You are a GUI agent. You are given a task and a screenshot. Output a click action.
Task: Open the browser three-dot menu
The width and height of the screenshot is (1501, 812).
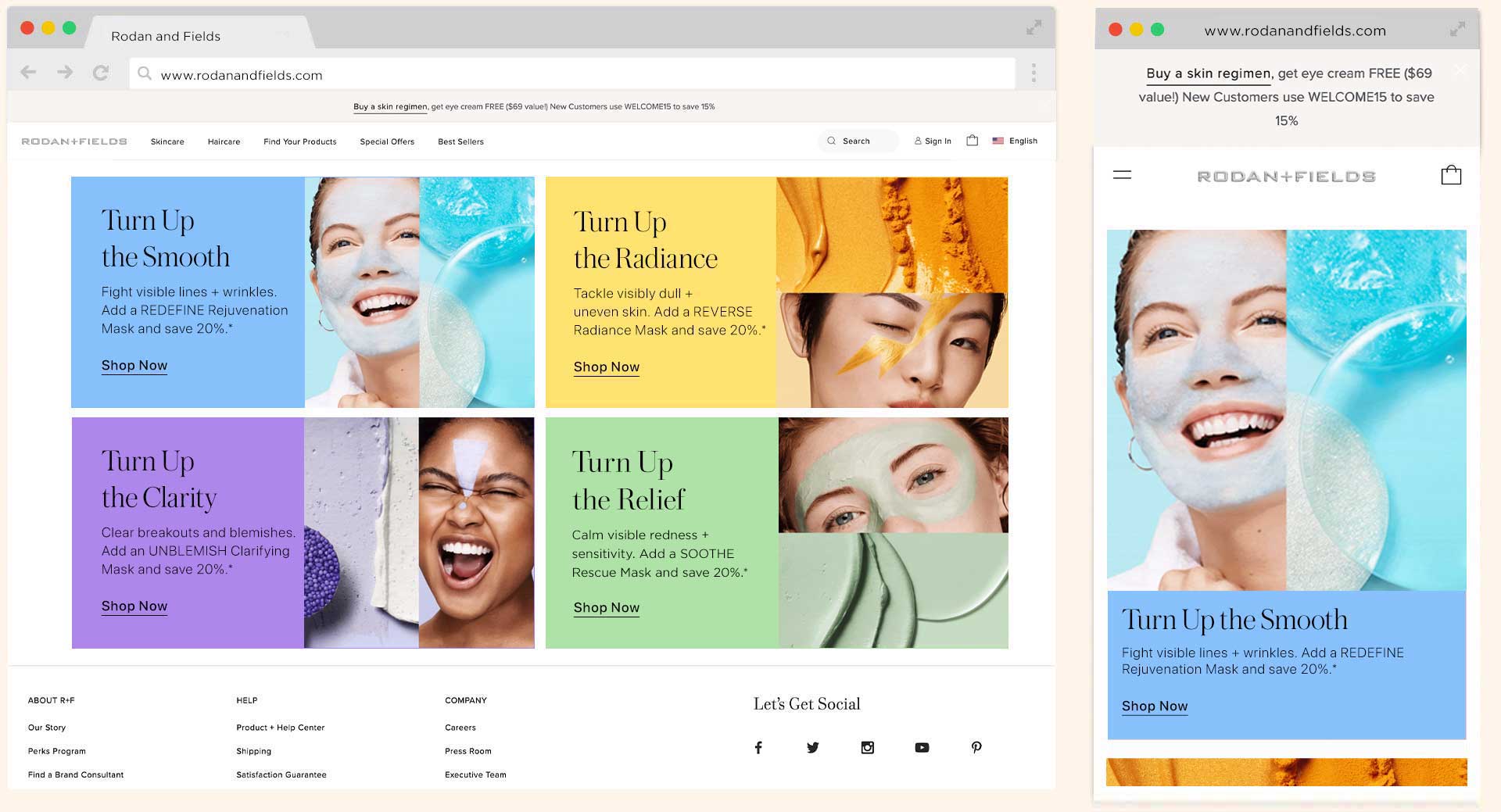tap(1034, 73)
